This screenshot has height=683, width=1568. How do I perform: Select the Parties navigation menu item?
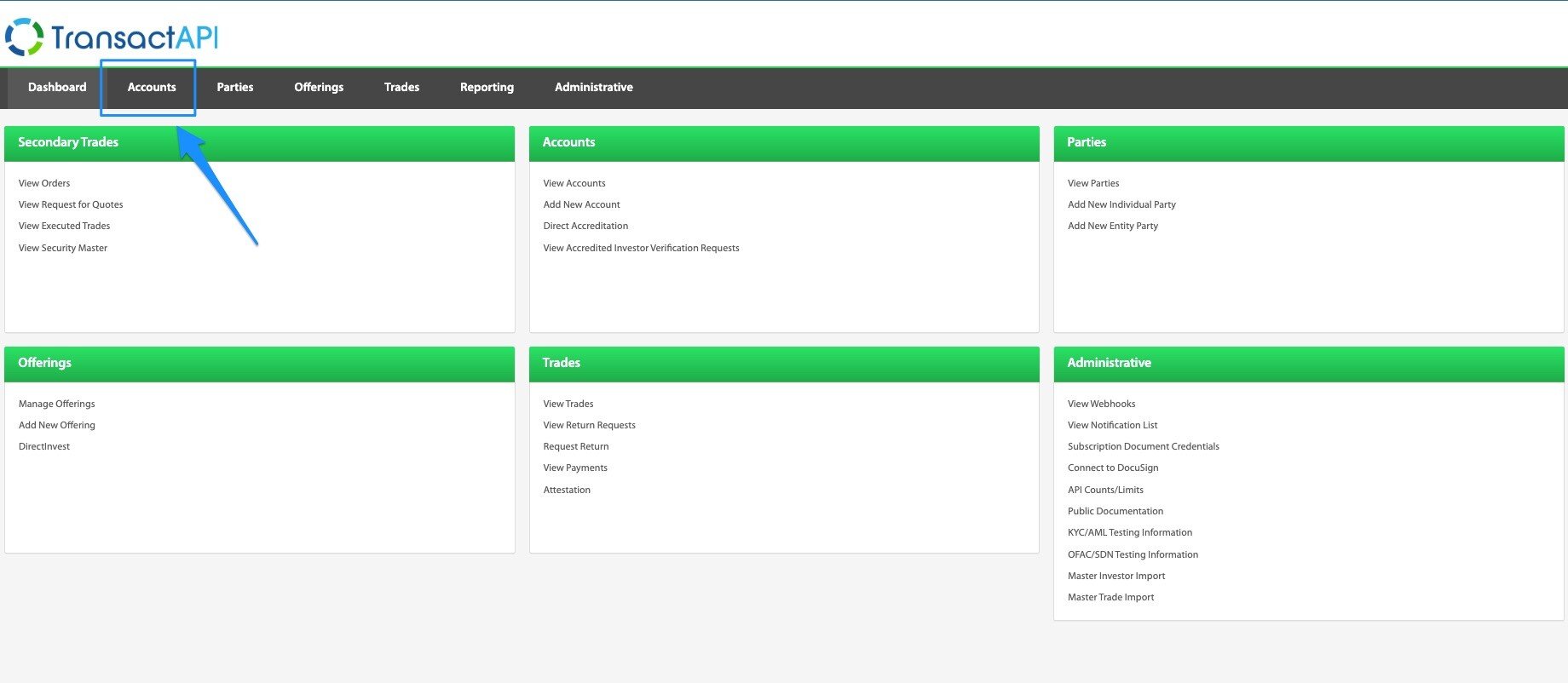234,87
